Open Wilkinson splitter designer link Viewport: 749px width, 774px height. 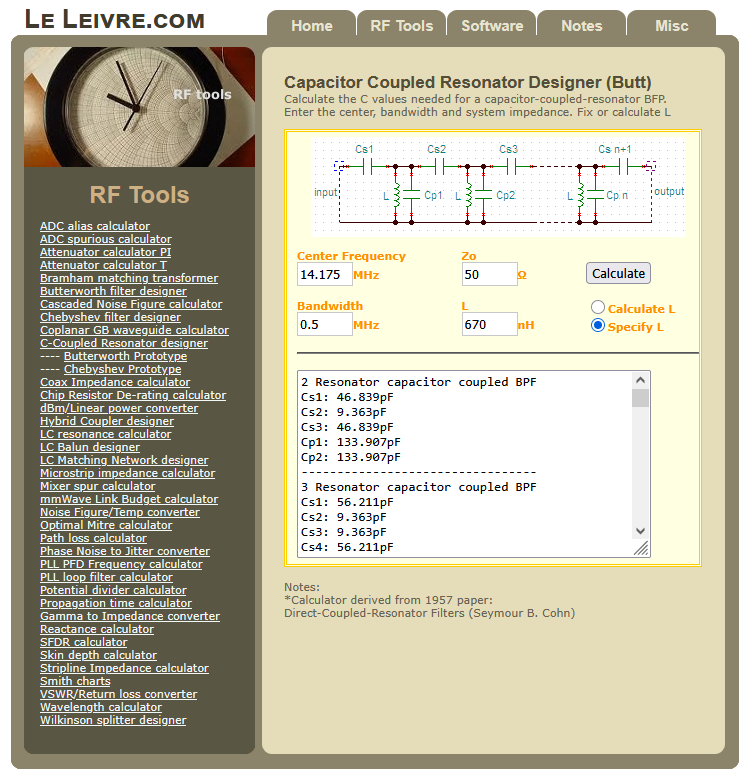pos(113,720)
